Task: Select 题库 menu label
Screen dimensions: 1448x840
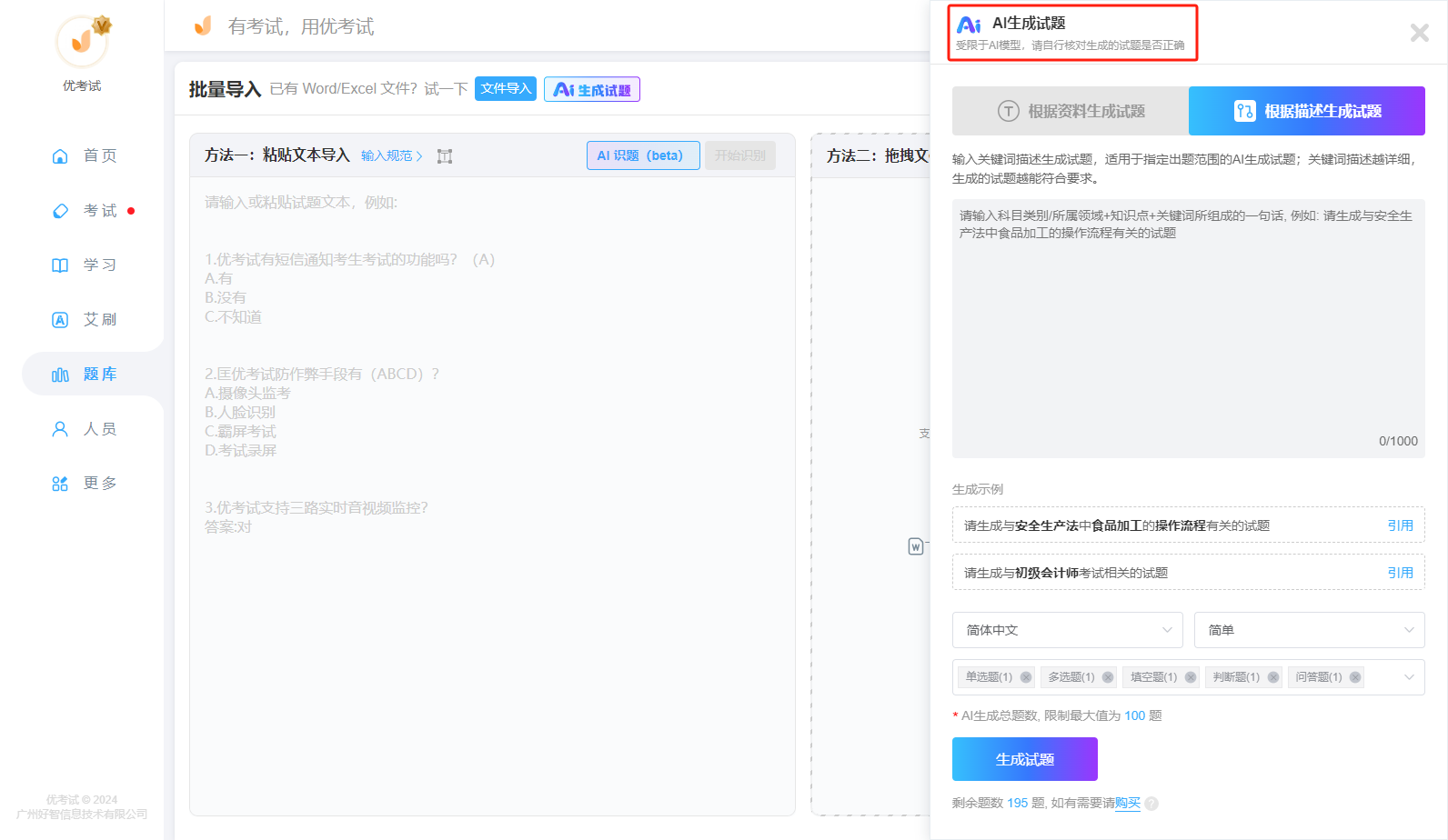Action: tap(100, 375)
